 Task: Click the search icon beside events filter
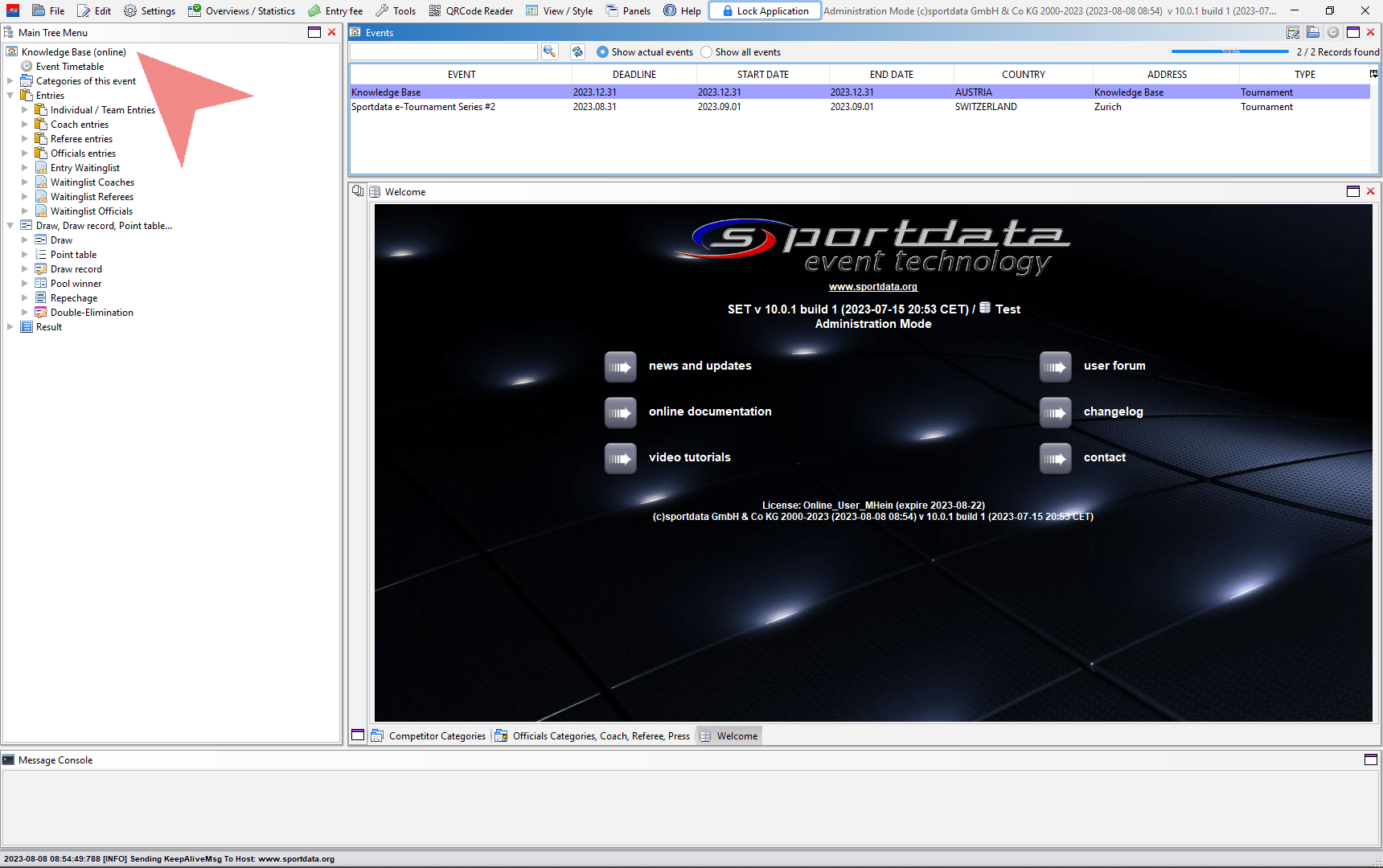coord(549,51)
